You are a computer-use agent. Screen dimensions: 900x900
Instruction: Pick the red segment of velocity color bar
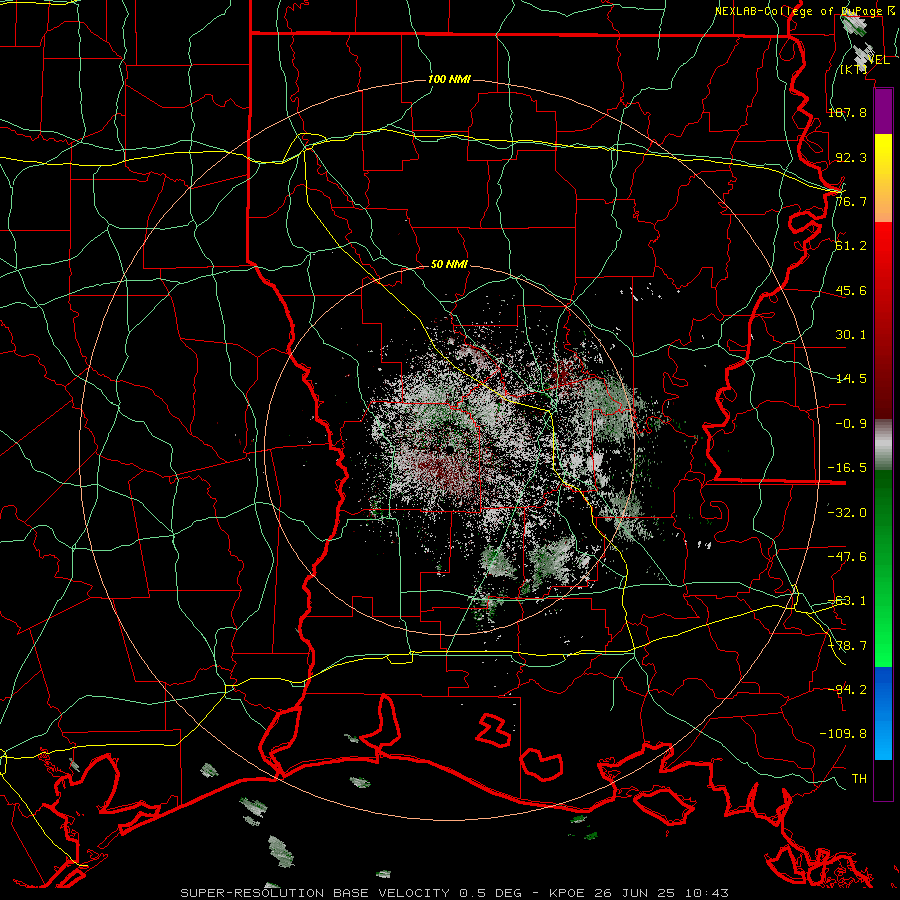883,320
